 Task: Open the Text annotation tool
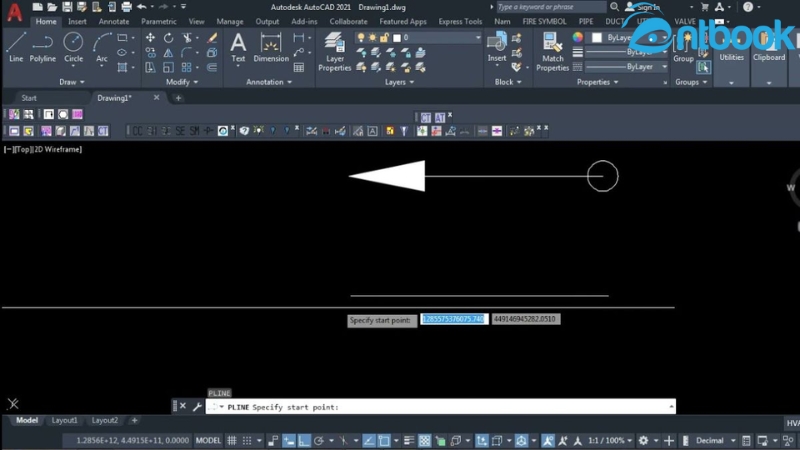coord(238,47)
